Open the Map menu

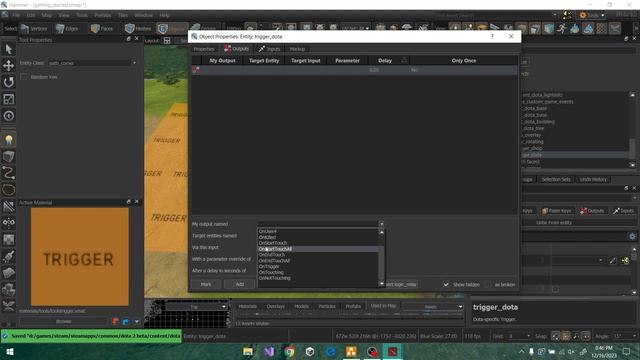point(47,15)
